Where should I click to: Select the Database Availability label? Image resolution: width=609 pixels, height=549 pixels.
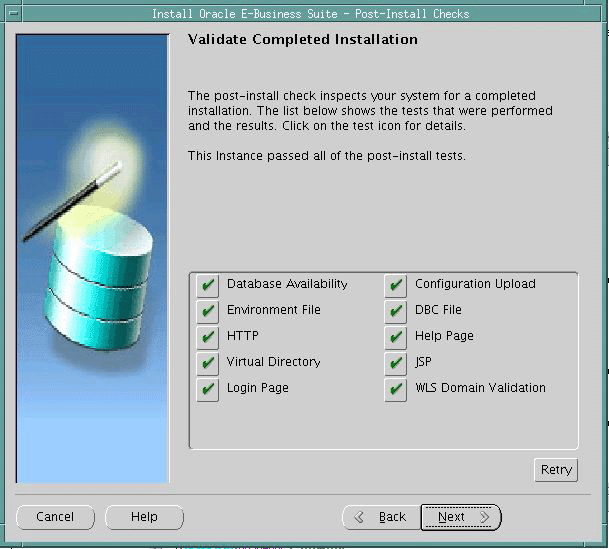(287, 284)
